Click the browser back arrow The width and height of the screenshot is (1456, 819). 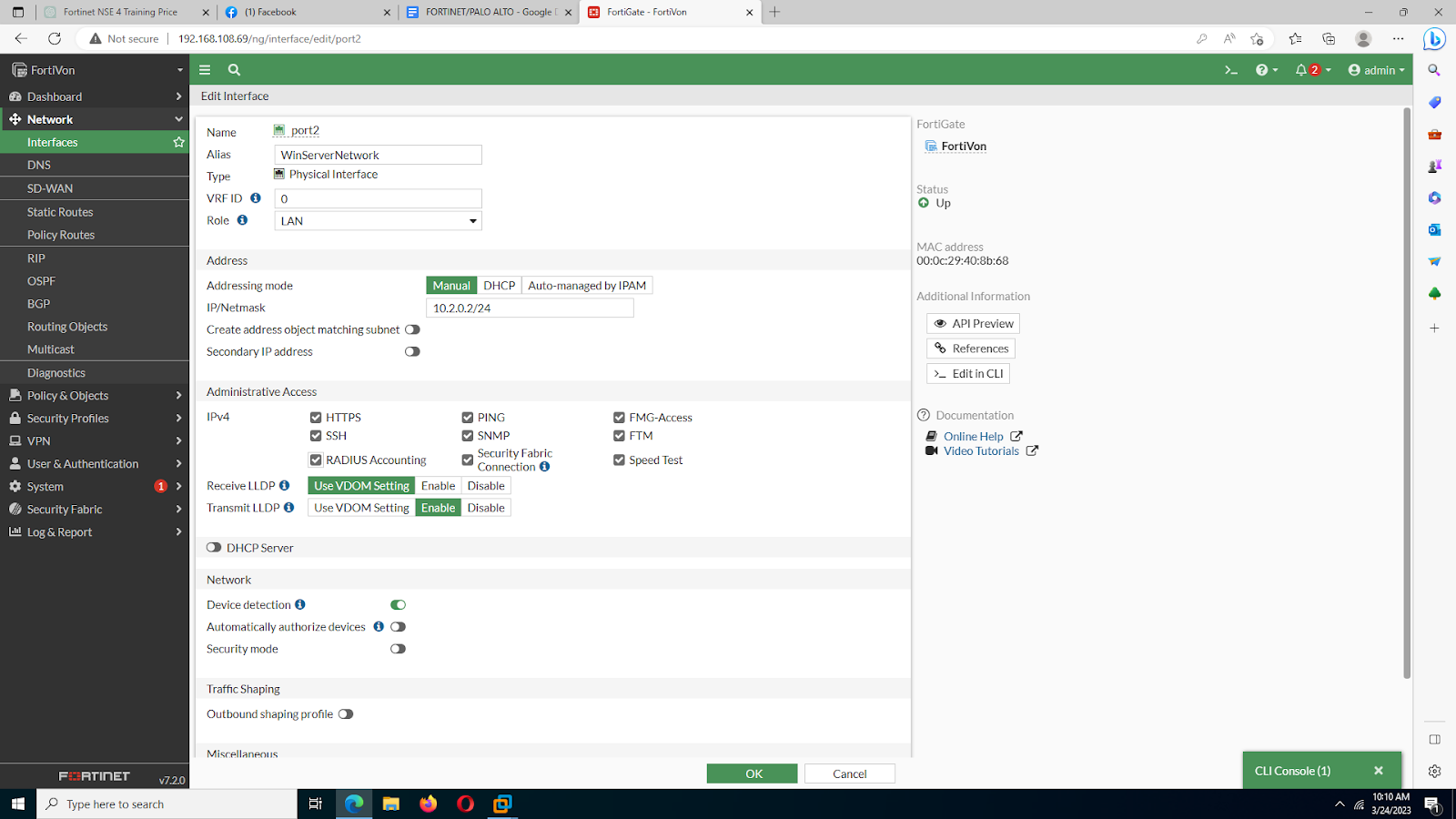[x=21, y=38]
